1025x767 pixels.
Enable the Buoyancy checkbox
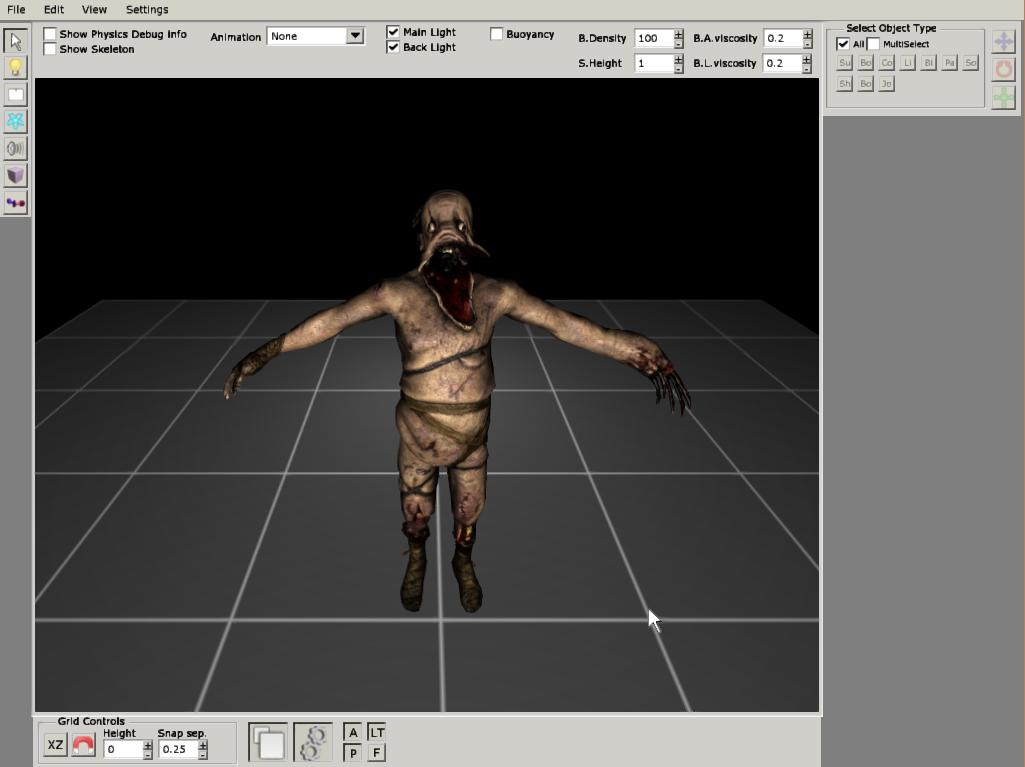[497, 34]
